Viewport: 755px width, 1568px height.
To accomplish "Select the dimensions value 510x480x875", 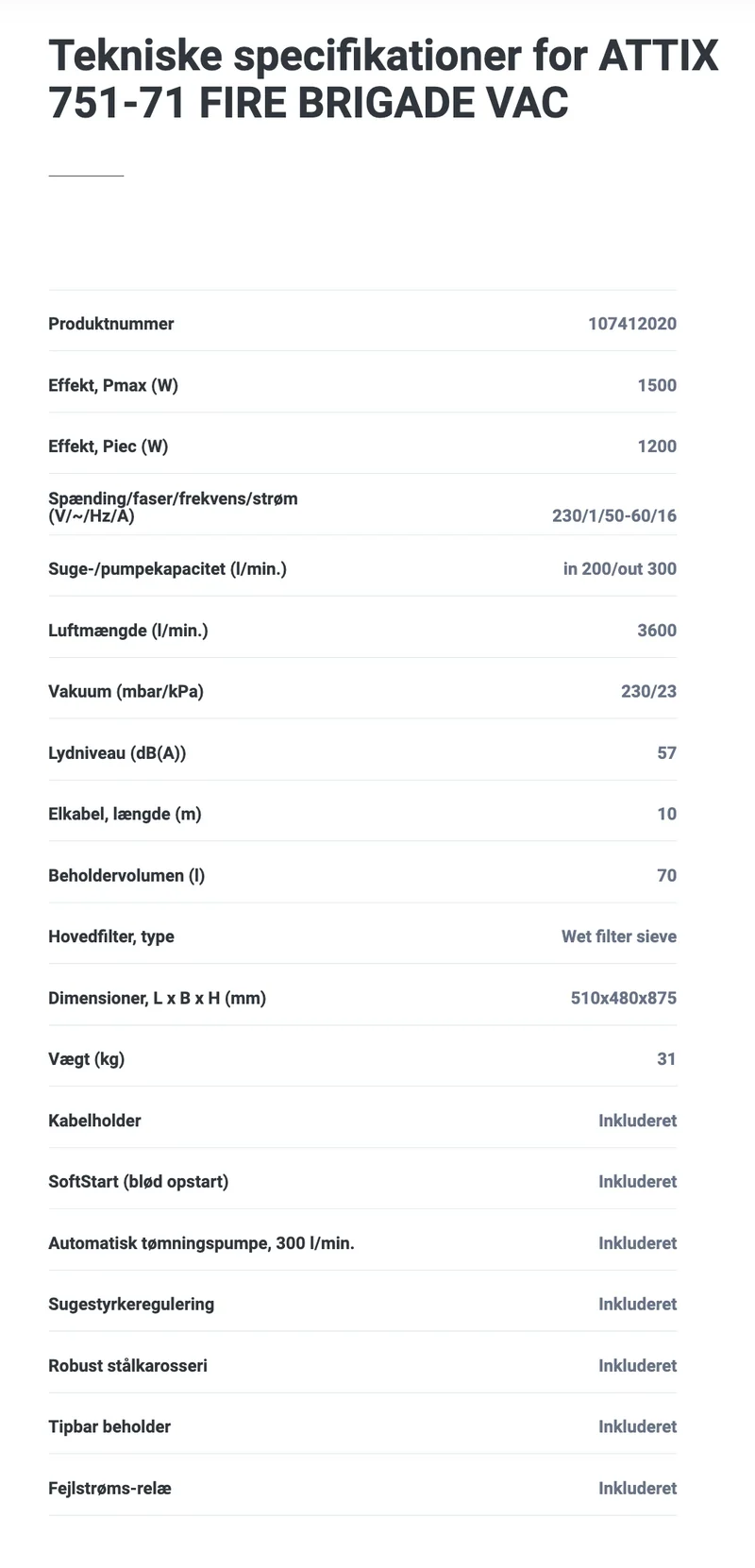I will click(x=624, y=998).
